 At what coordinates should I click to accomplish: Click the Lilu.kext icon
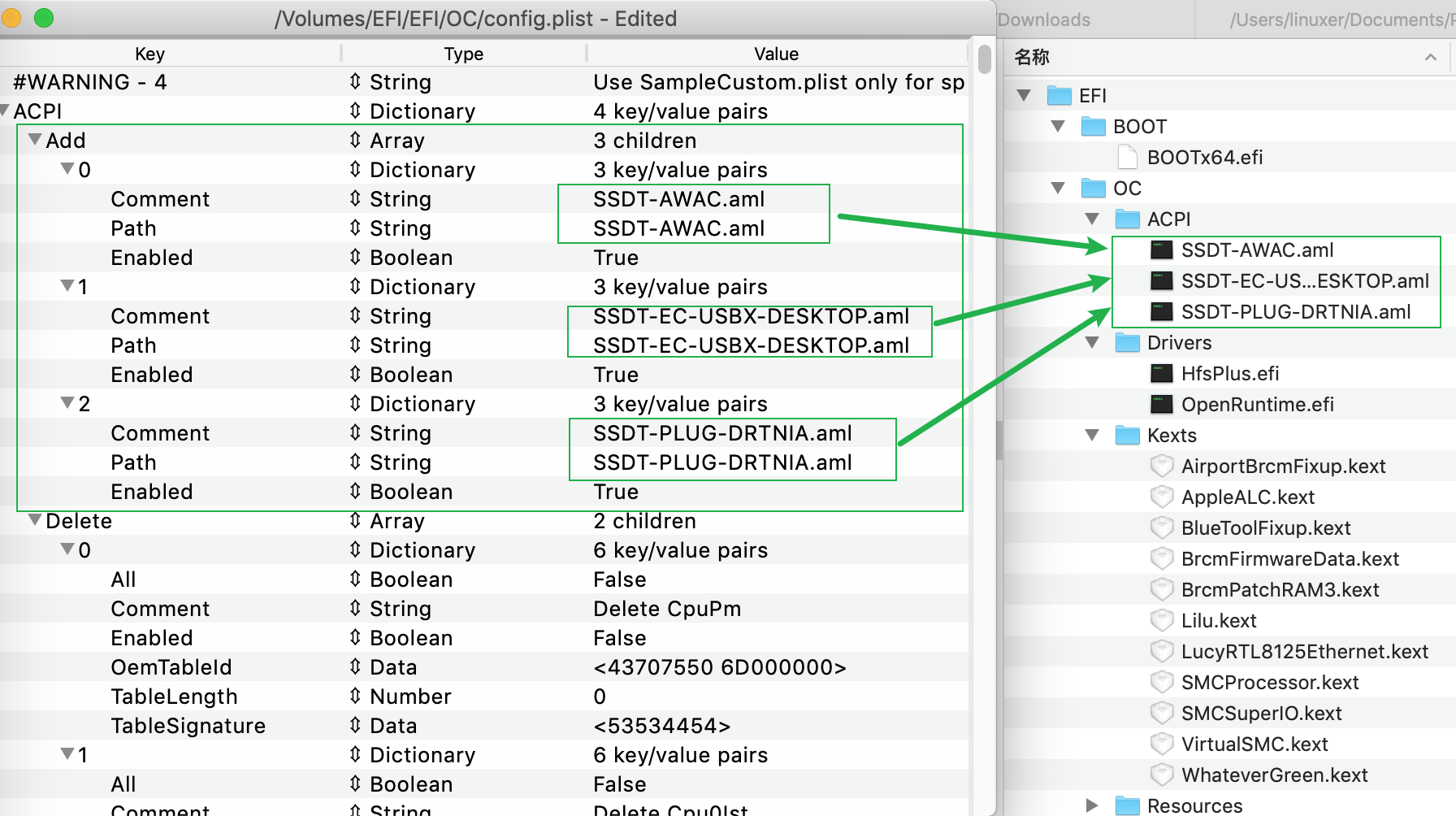point(1161,621)
